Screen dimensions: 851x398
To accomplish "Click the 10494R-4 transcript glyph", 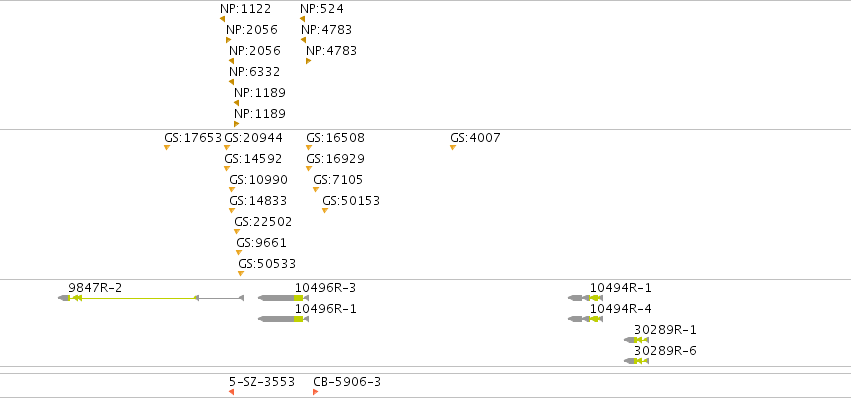I will (x=585, y=319).
